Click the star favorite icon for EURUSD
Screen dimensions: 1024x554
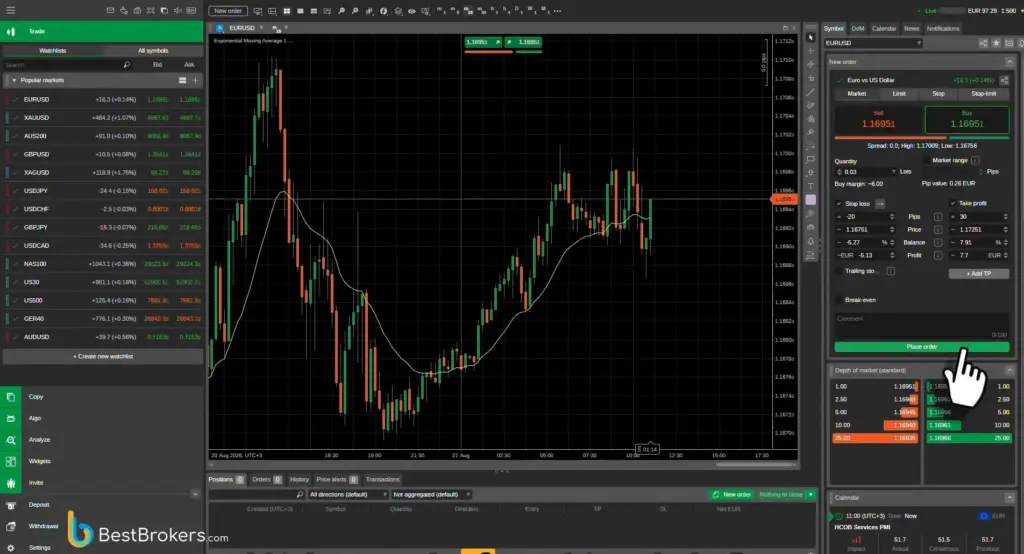click(x=996, y=43)
